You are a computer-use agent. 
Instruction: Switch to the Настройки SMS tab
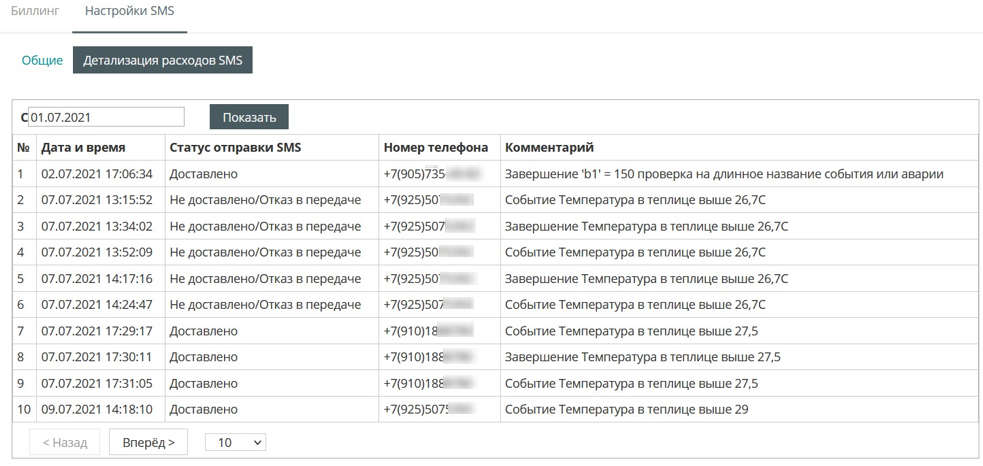(129, 11)
